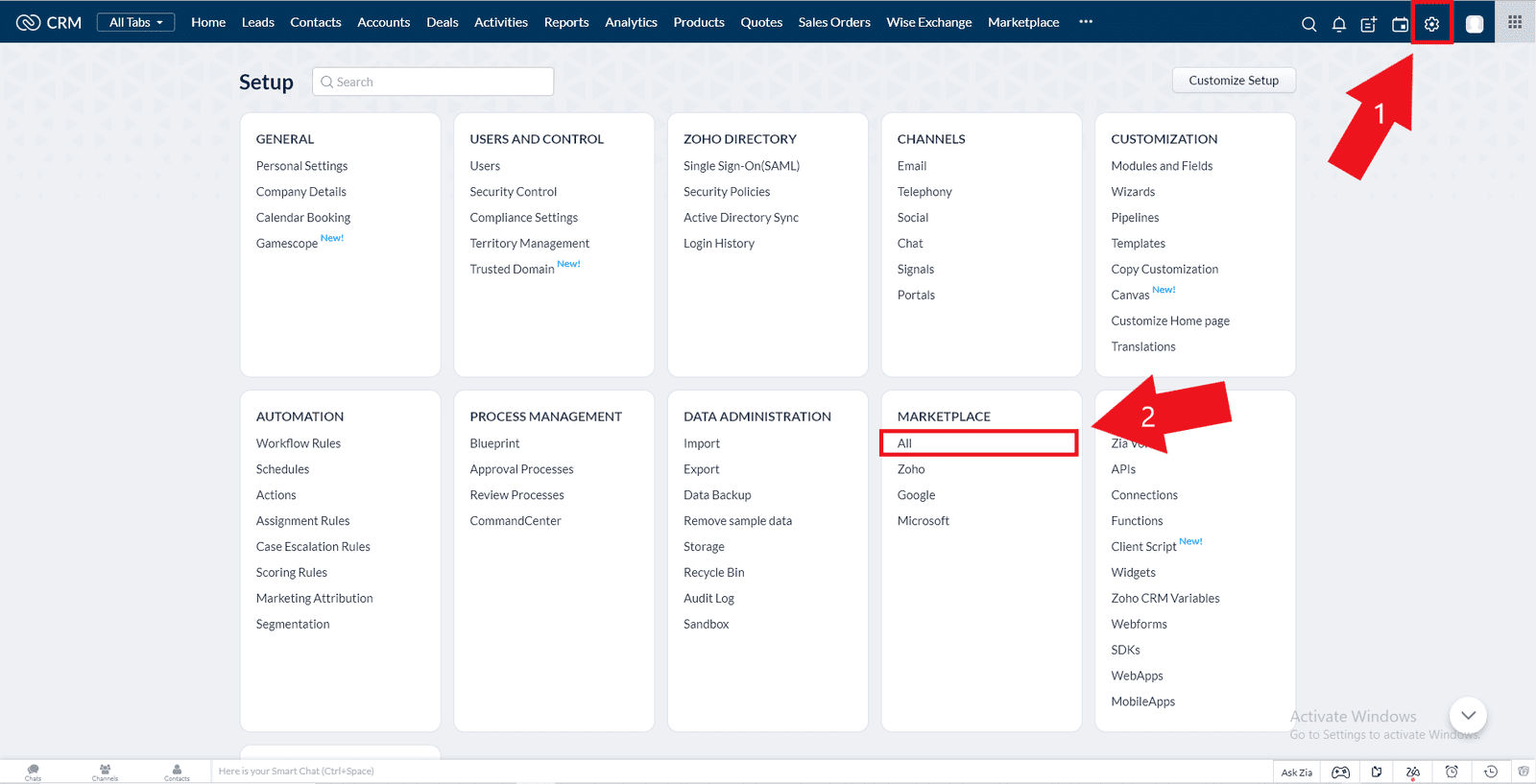Open the notifications bell icon

coord(1339,24)
